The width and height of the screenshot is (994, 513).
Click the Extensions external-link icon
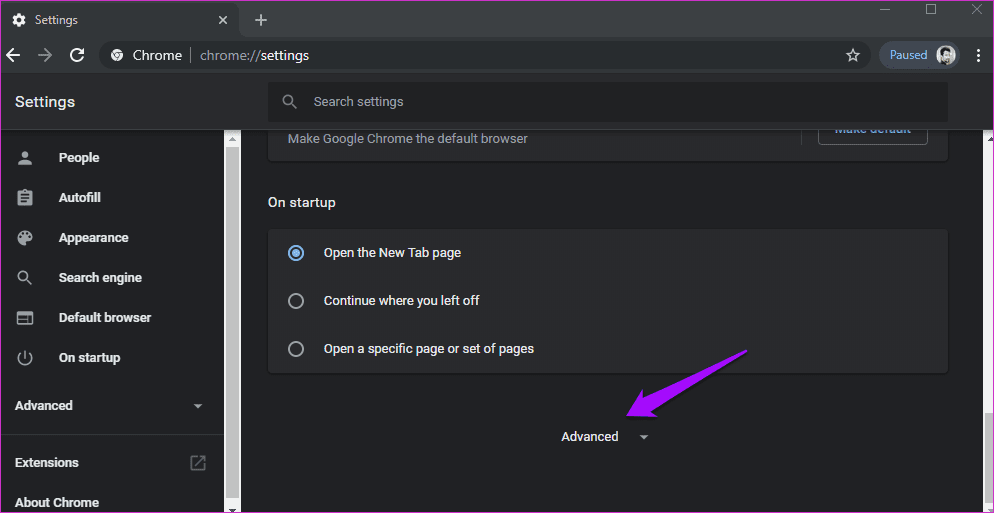tap(198, 463)
